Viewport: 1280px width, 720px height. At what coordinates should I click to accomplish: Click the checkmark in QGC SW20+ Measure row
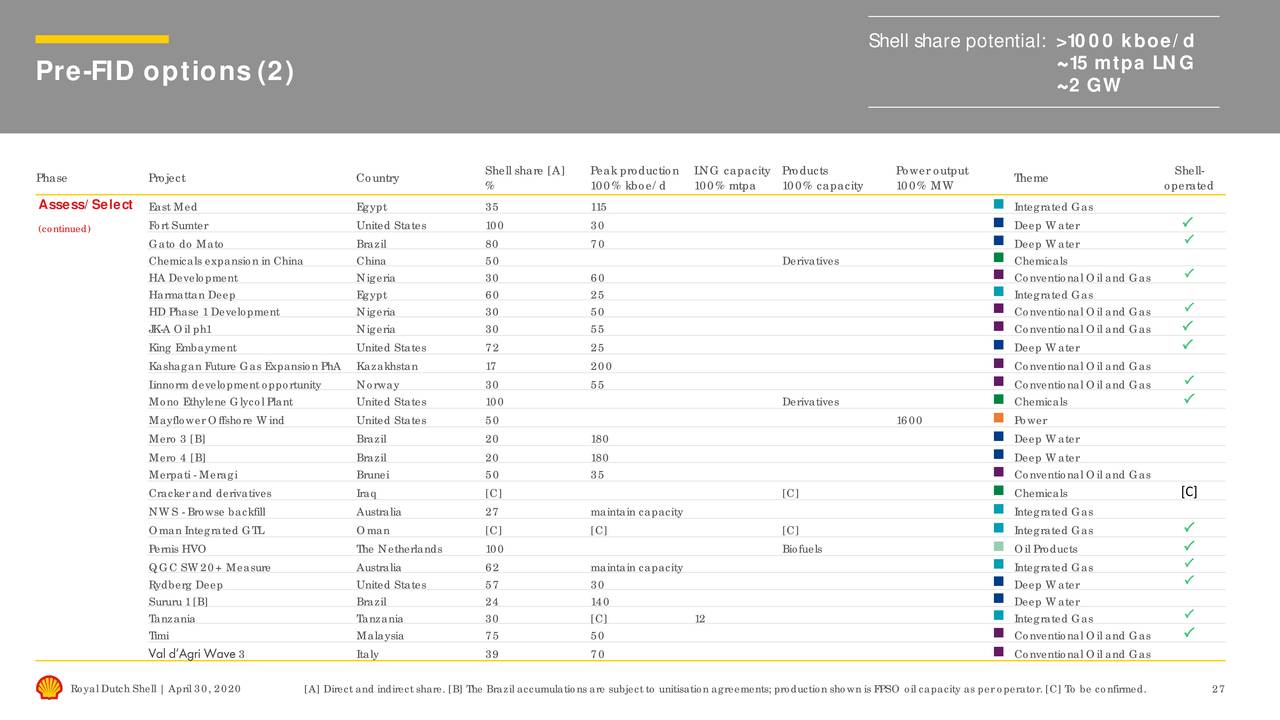pos(1188,564)
